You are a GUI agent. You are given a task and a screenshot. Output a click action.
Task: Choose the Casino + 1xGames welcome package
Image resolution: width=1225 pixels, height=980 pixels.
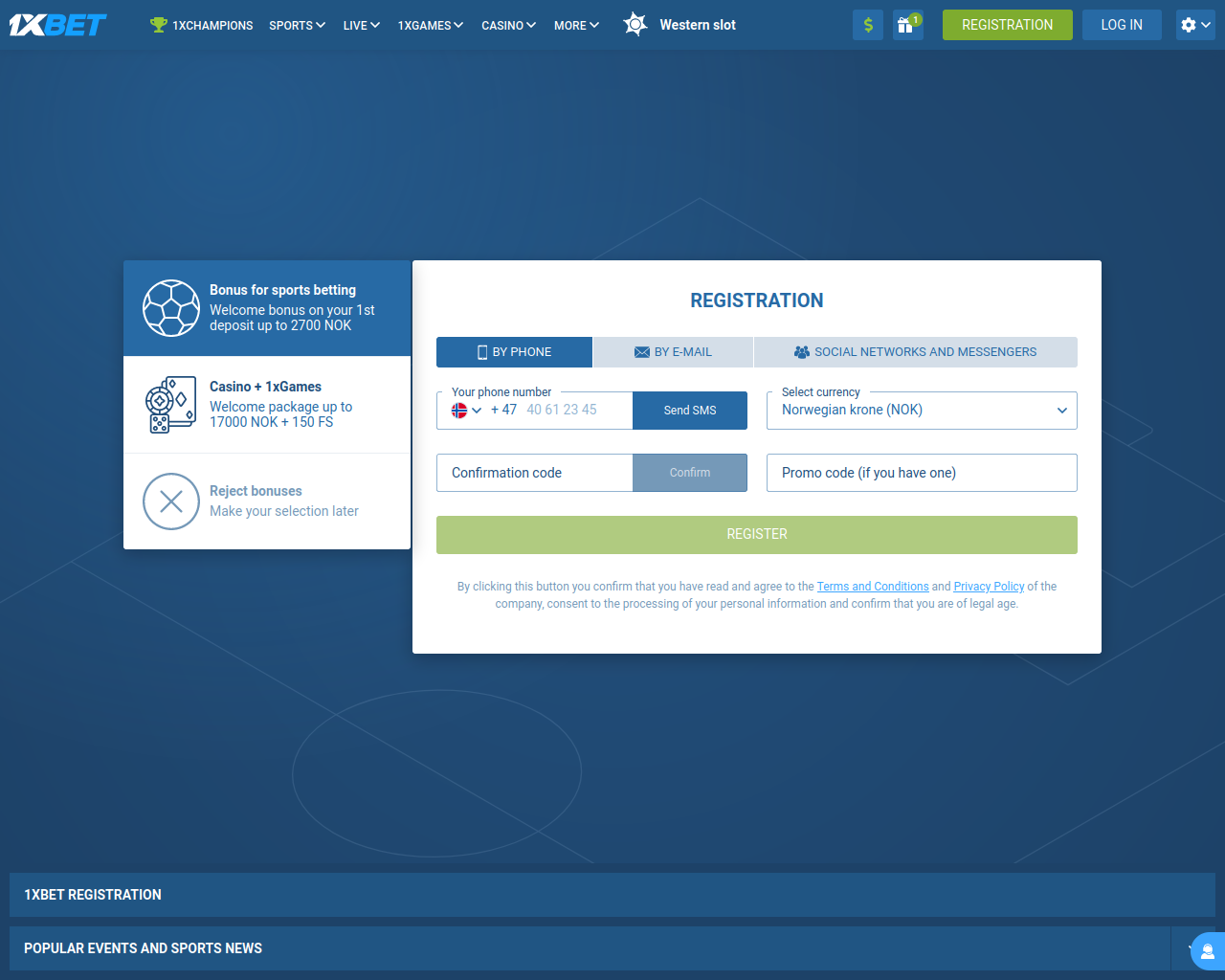267,405
